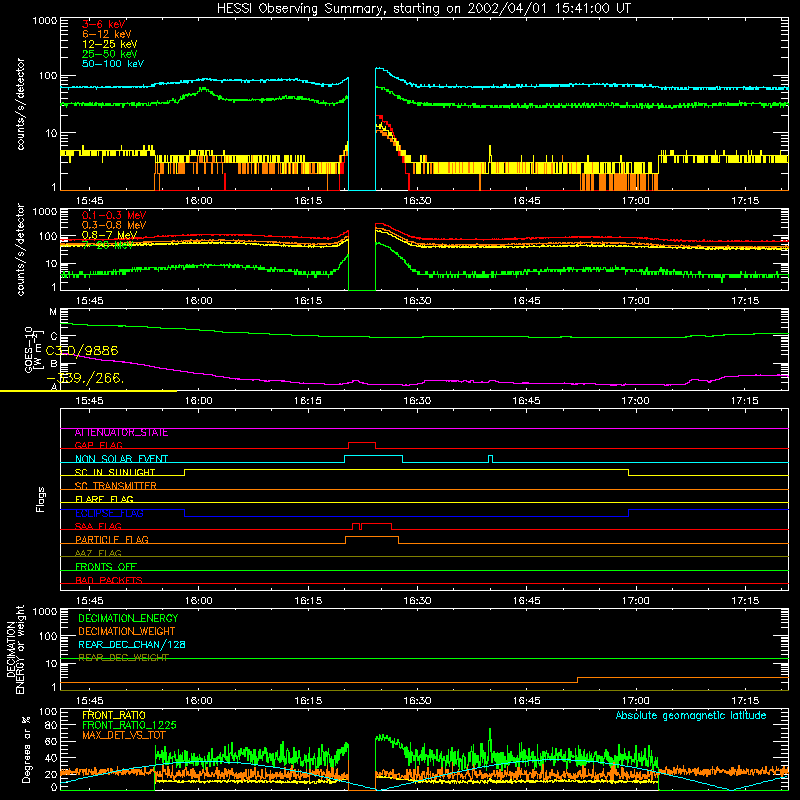Viewport: 800px width, 800px height.
Task: Click the 16:30 tick label below Flags panel
Action: (417, 601)
